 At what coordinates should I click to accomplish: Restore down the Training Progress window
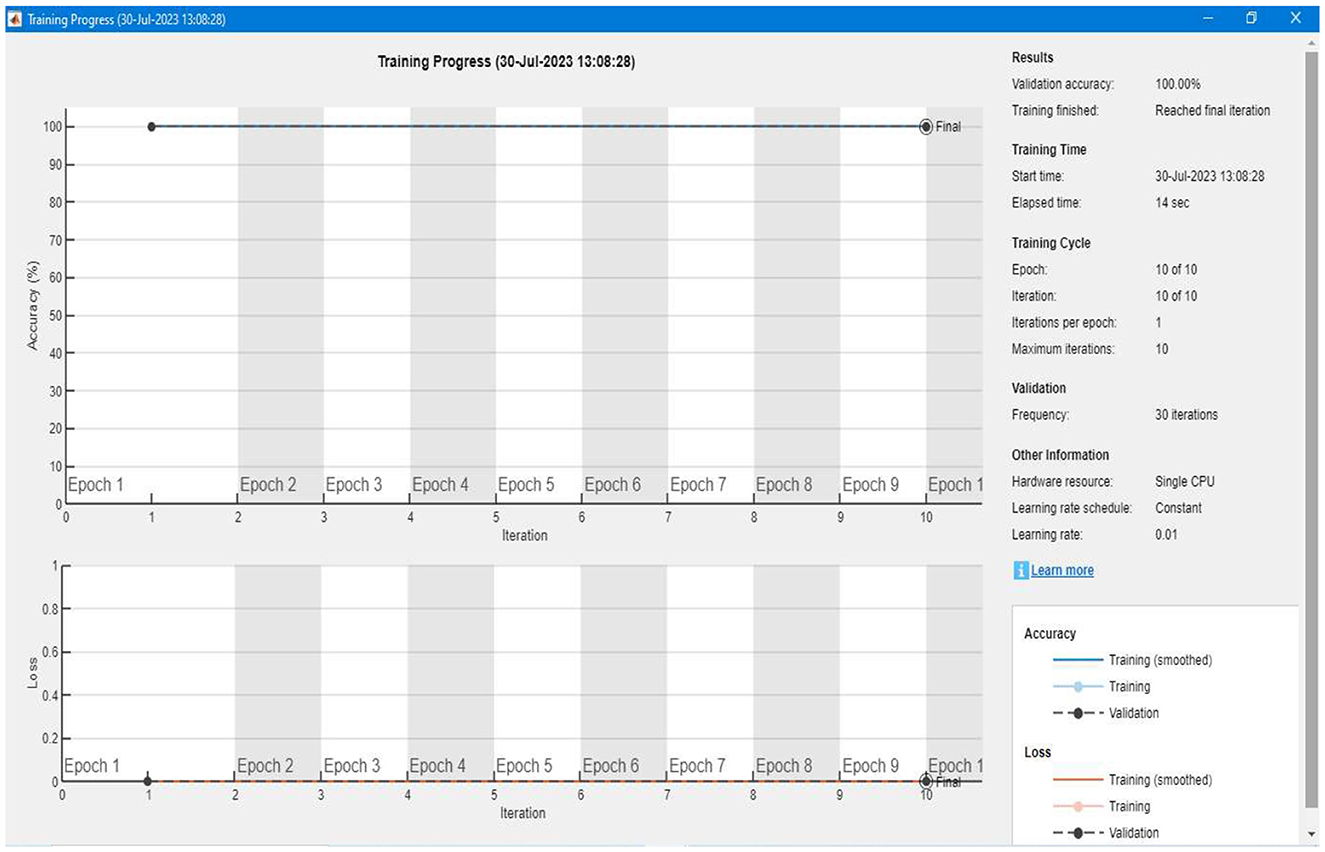1251,18
